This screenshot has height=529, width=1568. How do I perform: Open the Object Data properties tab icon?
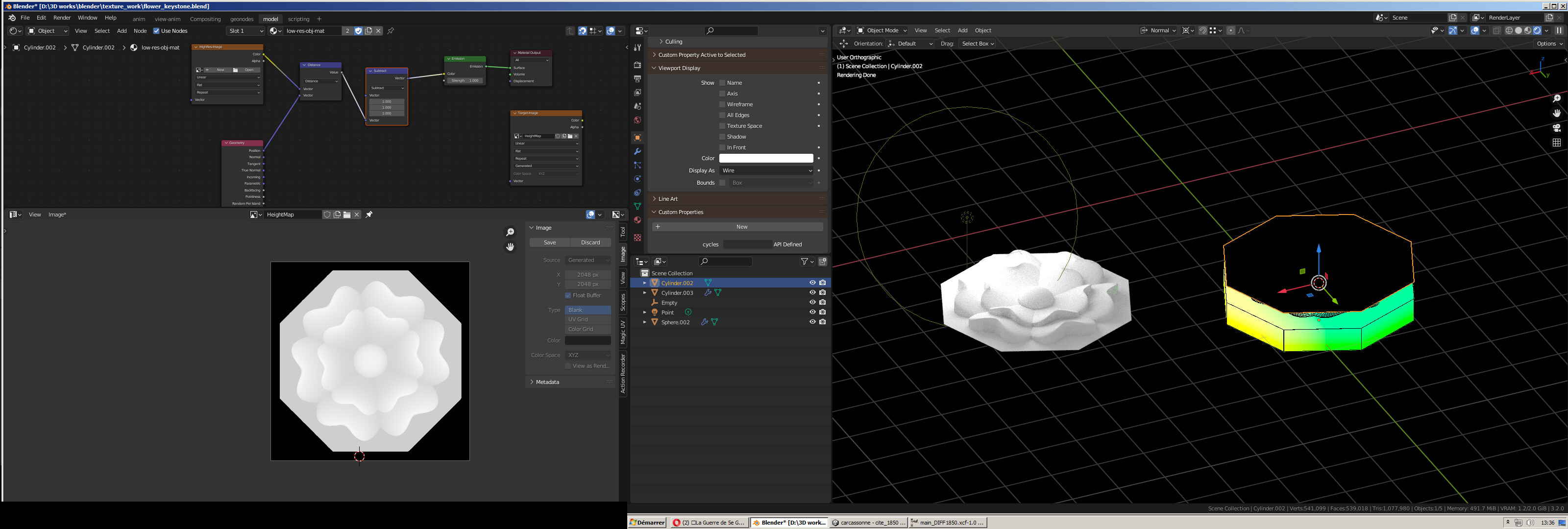point(637,206)
